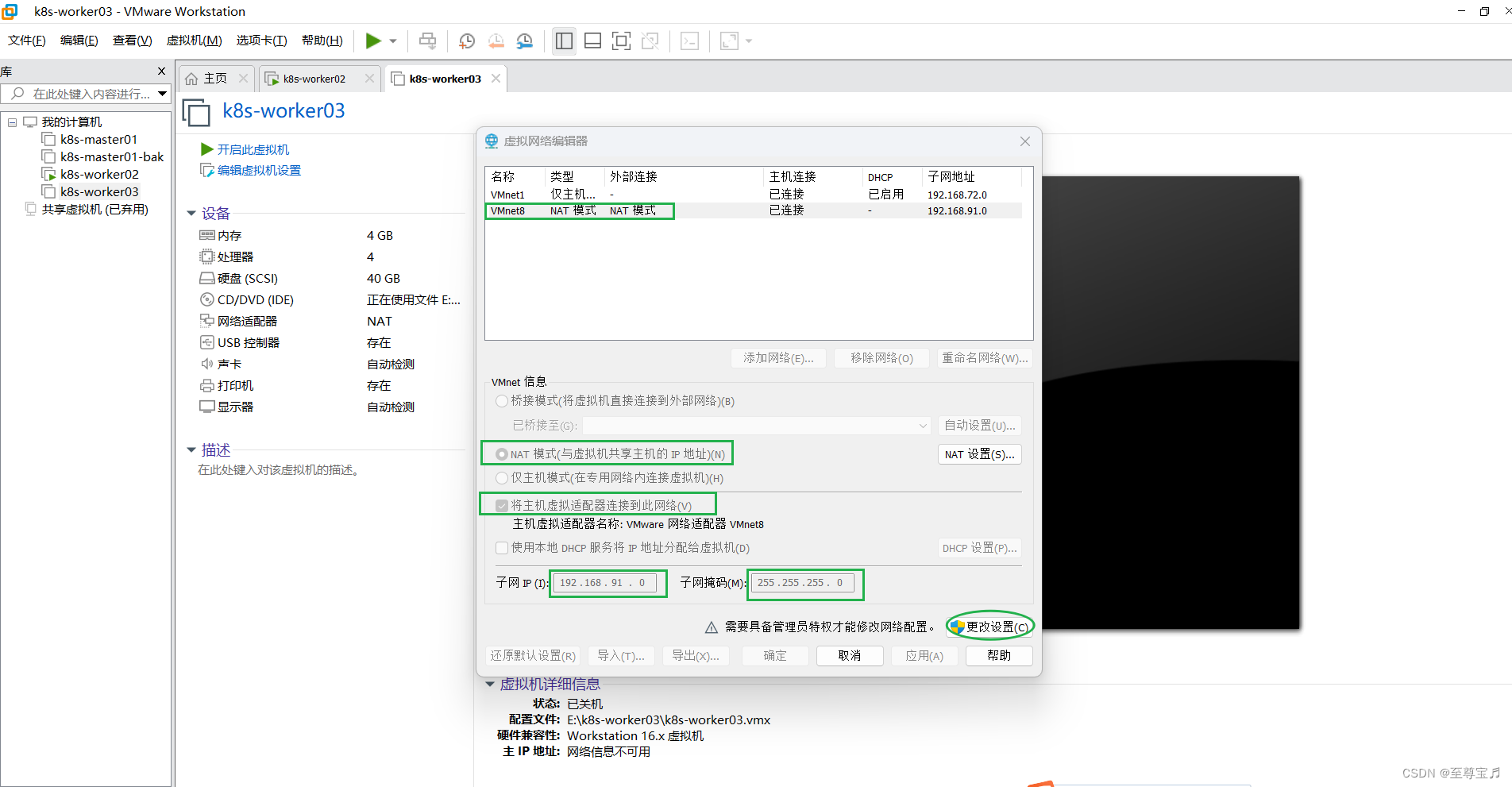The width and height of the screenshot is (1512, 787).
Task: Select the VMnet8 row in network list
Action: point(754,210)
